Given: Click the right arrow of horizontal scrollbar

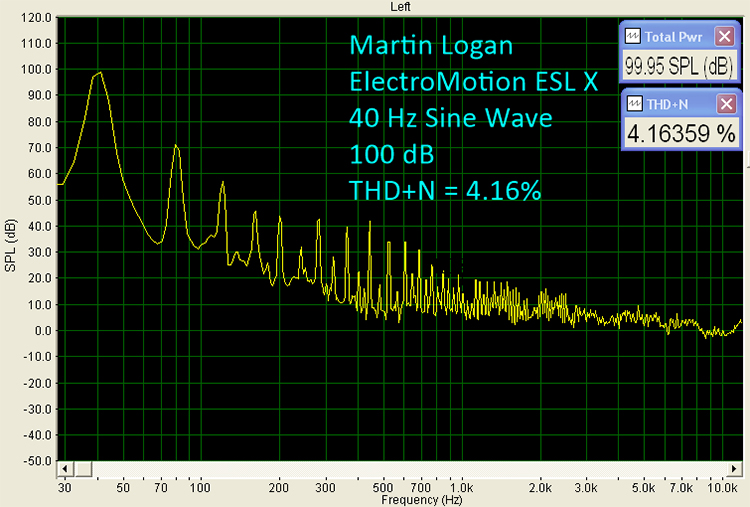Looking at the screenshot, I should click(x=734, y=469).
